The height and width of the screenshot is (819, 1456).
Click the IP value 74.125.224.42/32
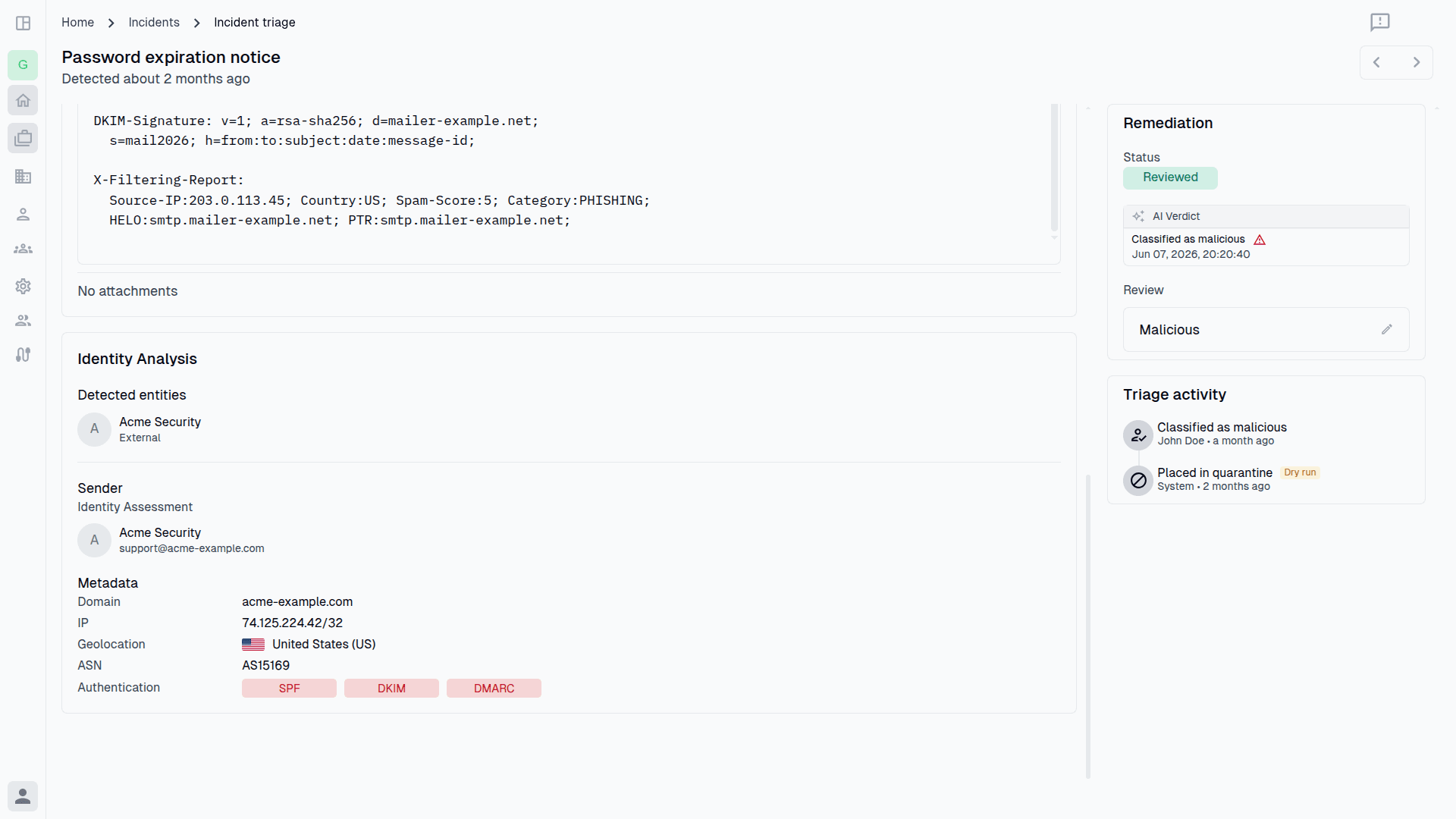tap(292, 623)
